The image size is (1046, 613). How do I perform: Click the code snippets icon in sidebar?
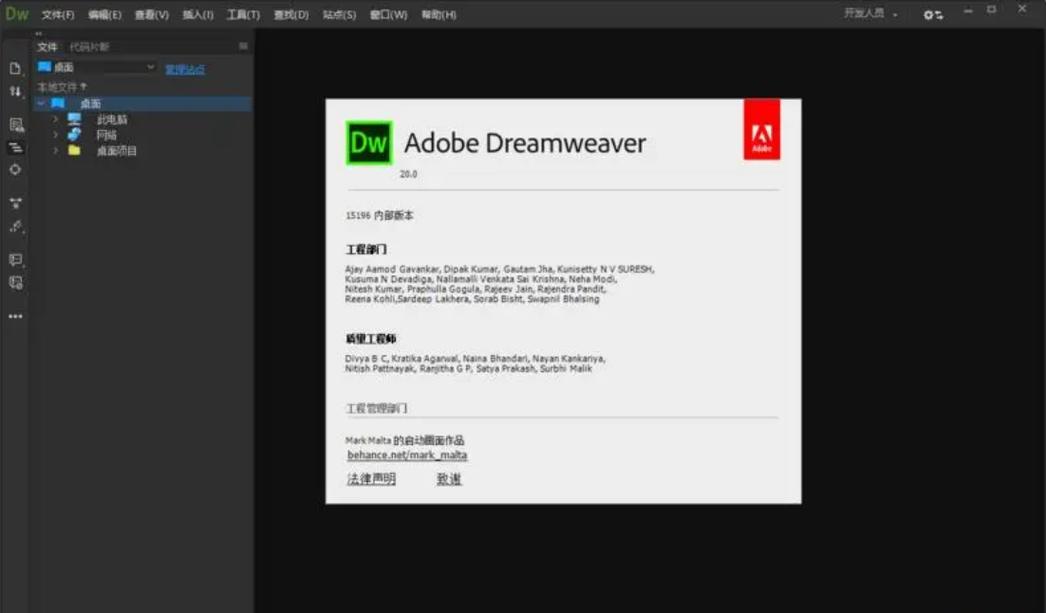(14, 284)
